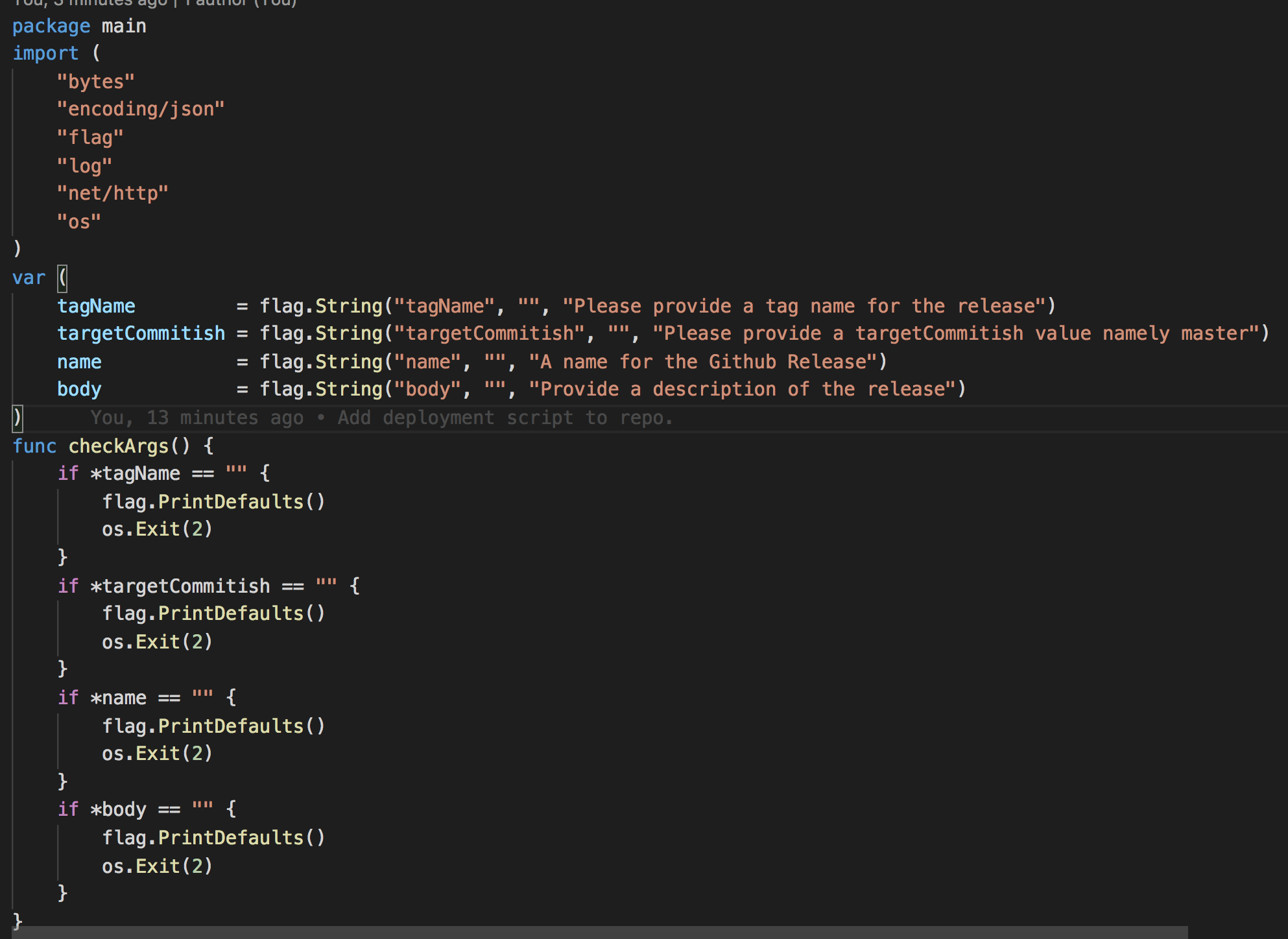Click the string "A name for the Github Release"

pos(703,362)
